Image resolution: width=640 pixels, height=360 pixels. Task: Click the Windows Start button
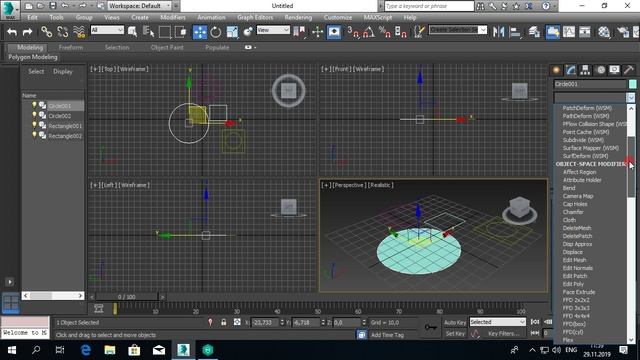(x=11, y=350)
